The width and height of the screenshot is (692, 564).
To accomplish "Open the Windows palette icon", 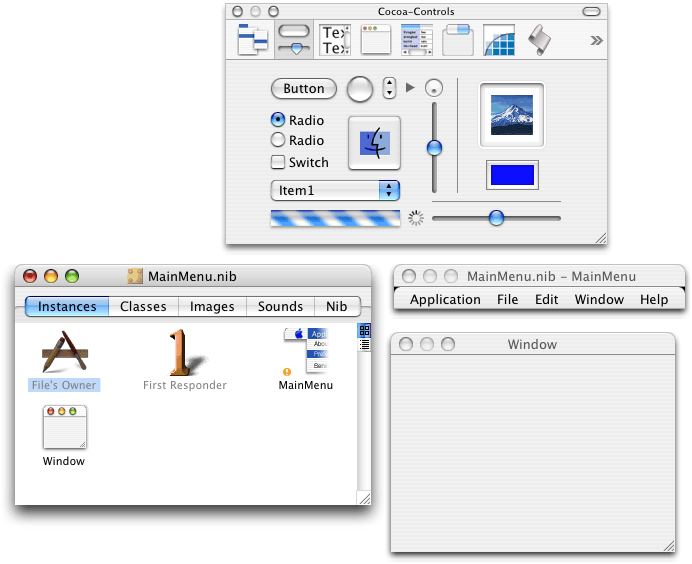I will (376, 40).
